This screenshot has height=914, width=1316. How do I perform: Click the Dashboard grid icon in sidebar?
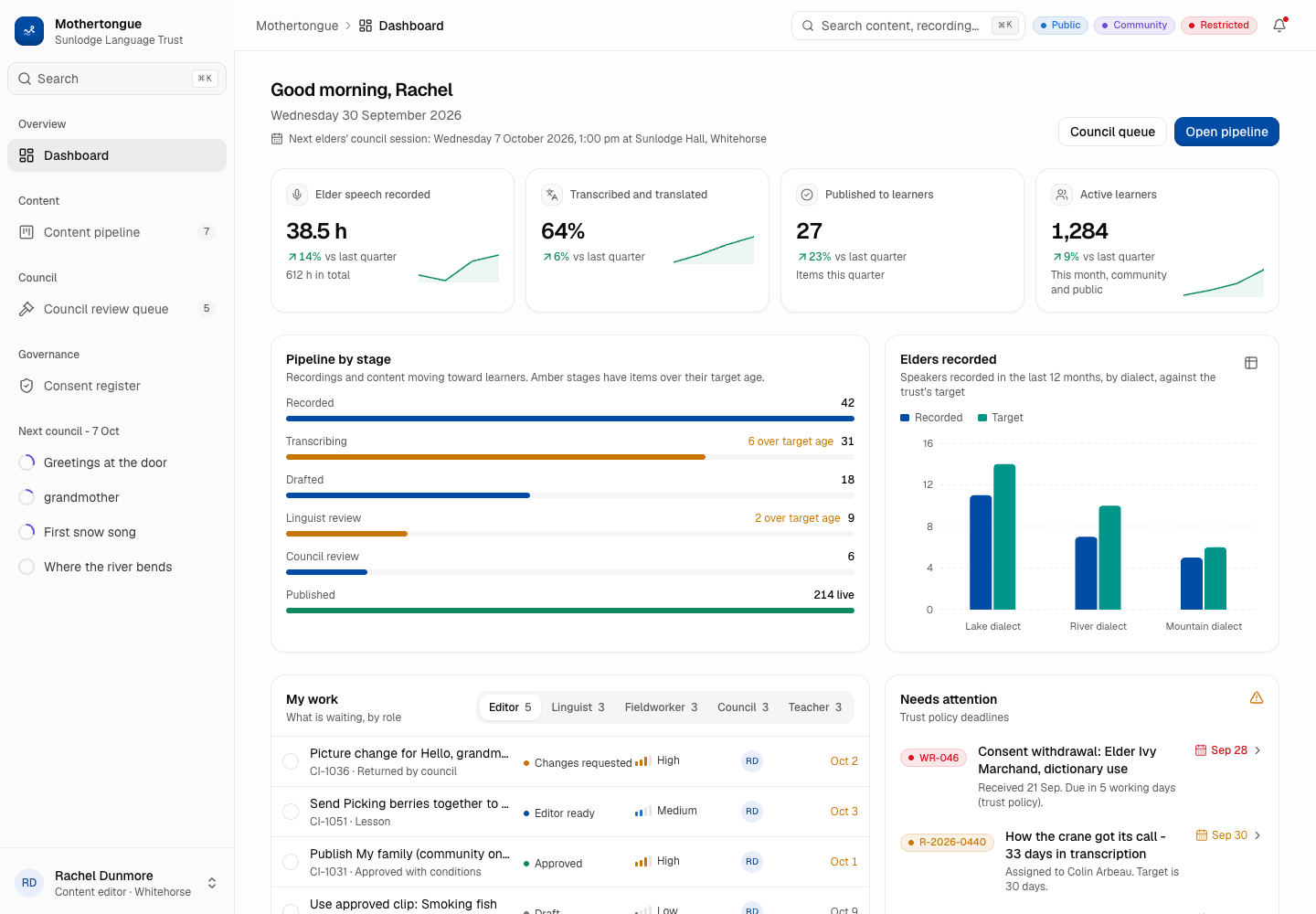[27, 155]
